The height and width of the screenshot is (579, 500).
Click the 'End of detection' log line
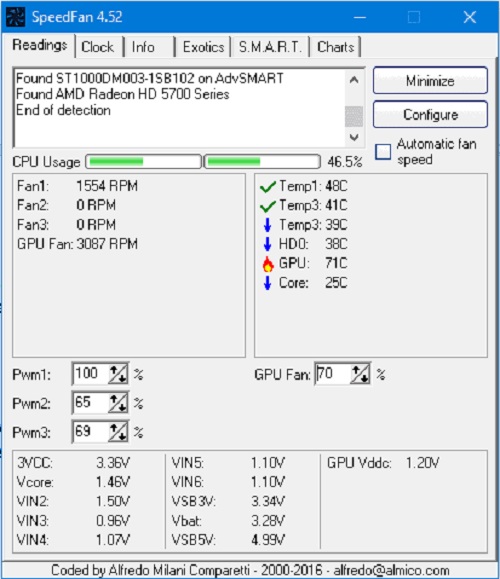tap(63, 110)
